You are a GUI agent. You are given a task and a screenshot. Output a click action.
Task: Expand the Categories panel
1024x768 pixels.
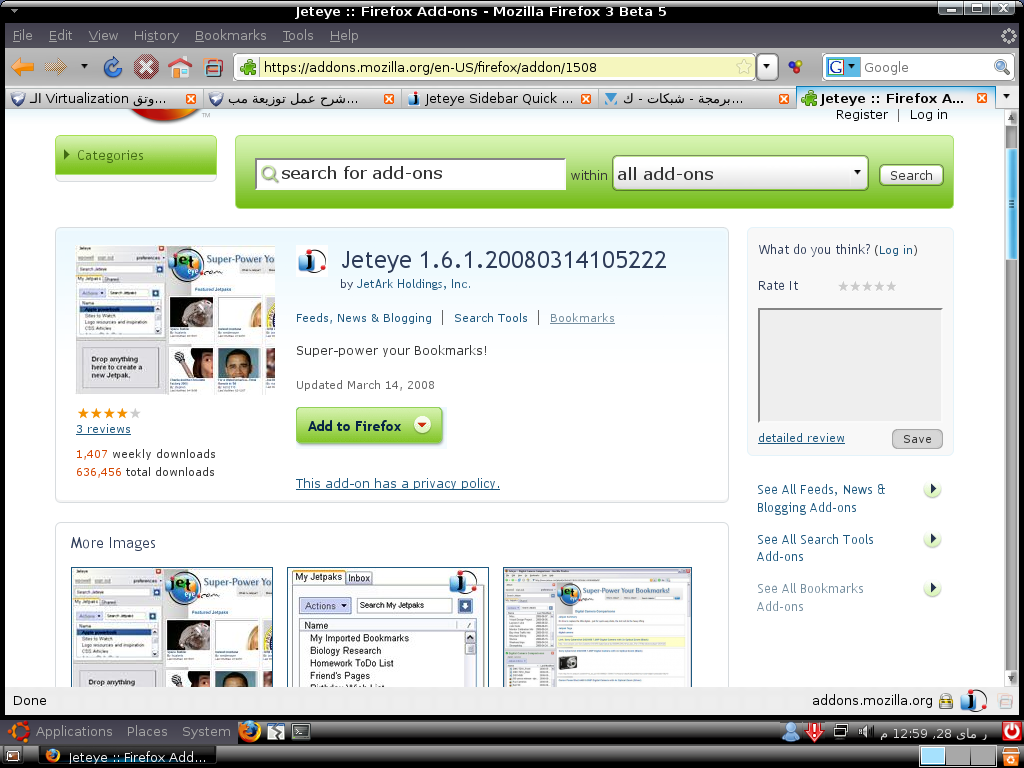(x=136, y=155)
